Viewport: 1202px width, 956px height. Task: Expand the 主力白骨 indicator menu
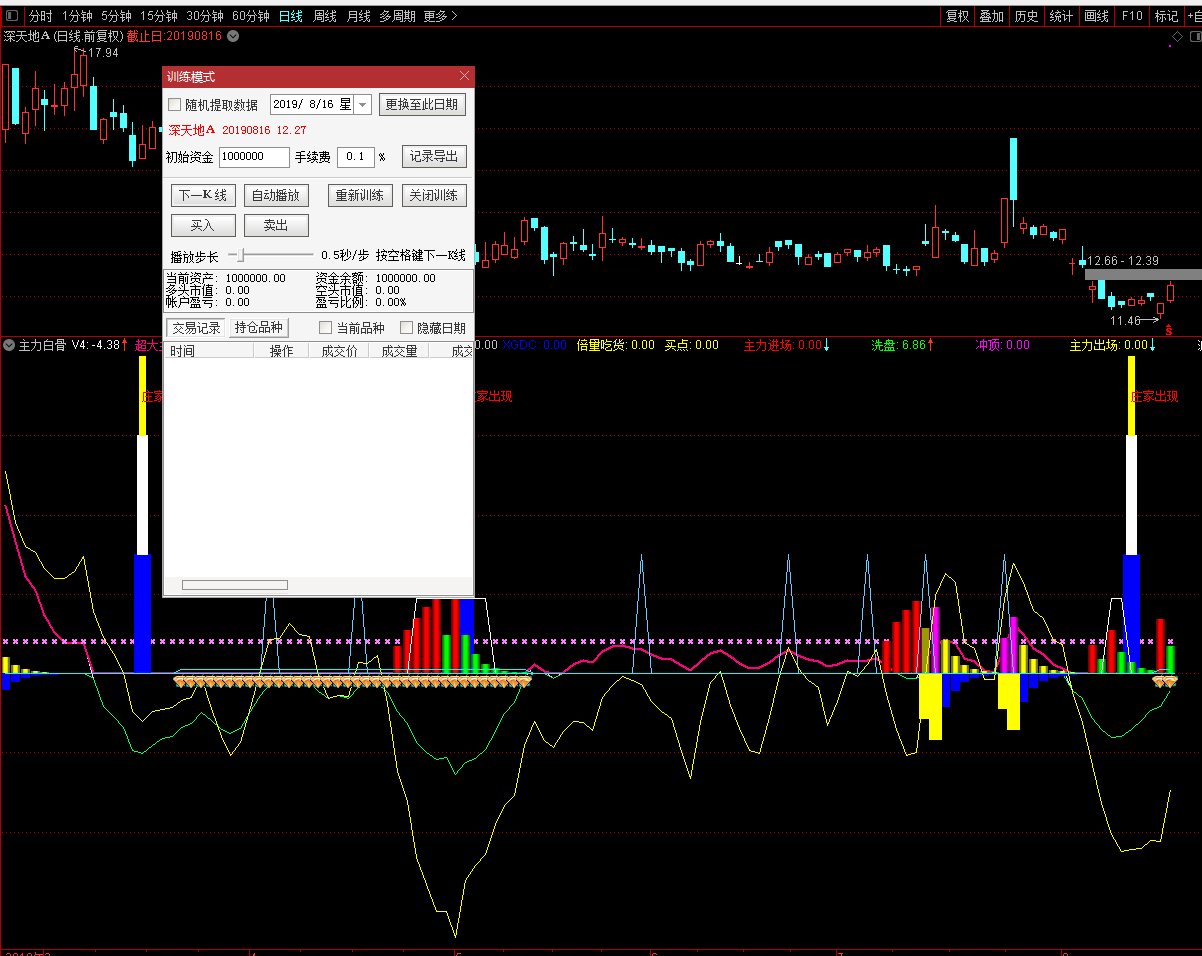(9, 345)
